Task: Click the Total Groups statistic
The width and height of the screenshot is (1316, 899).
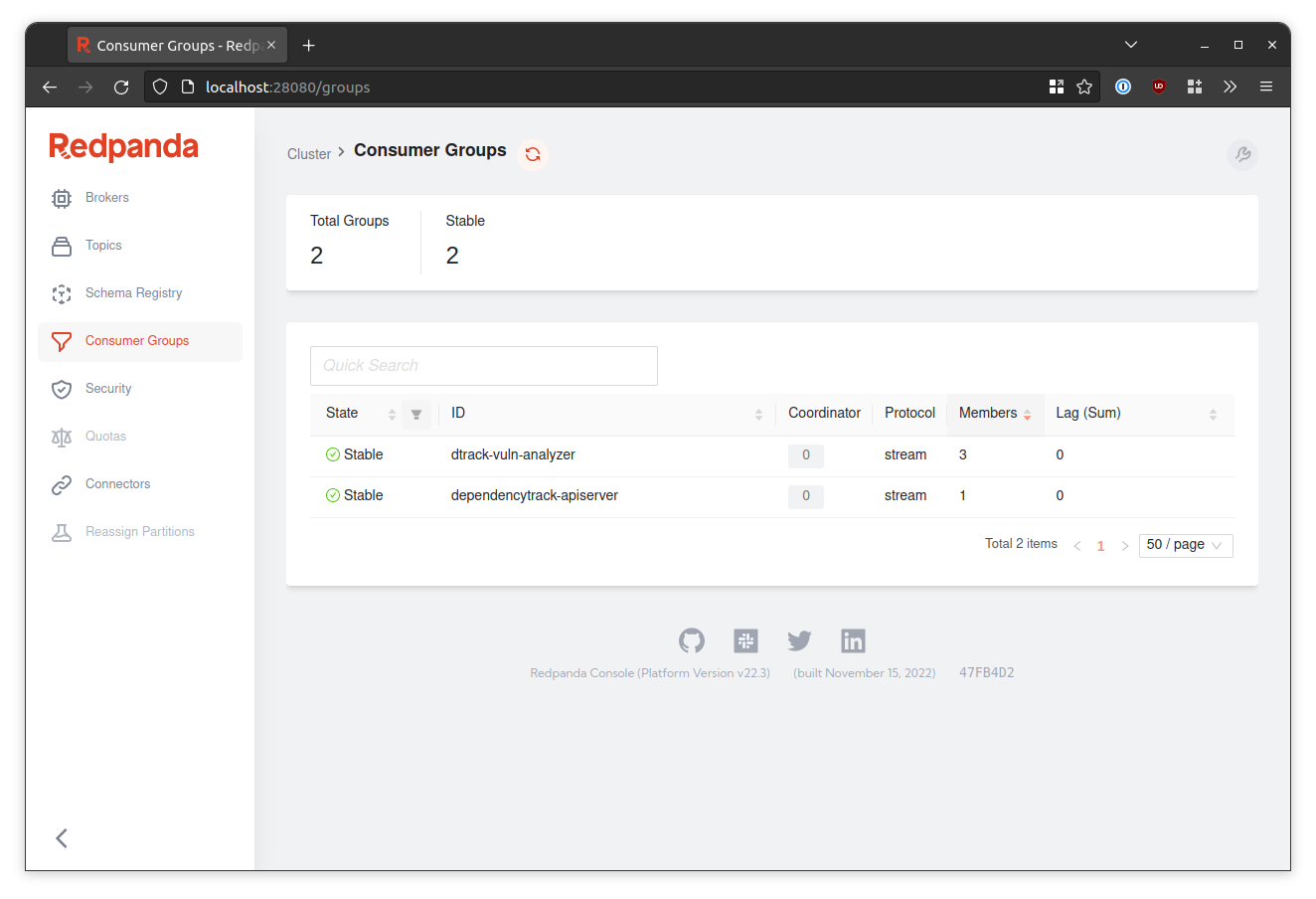Action: [350, 241]
